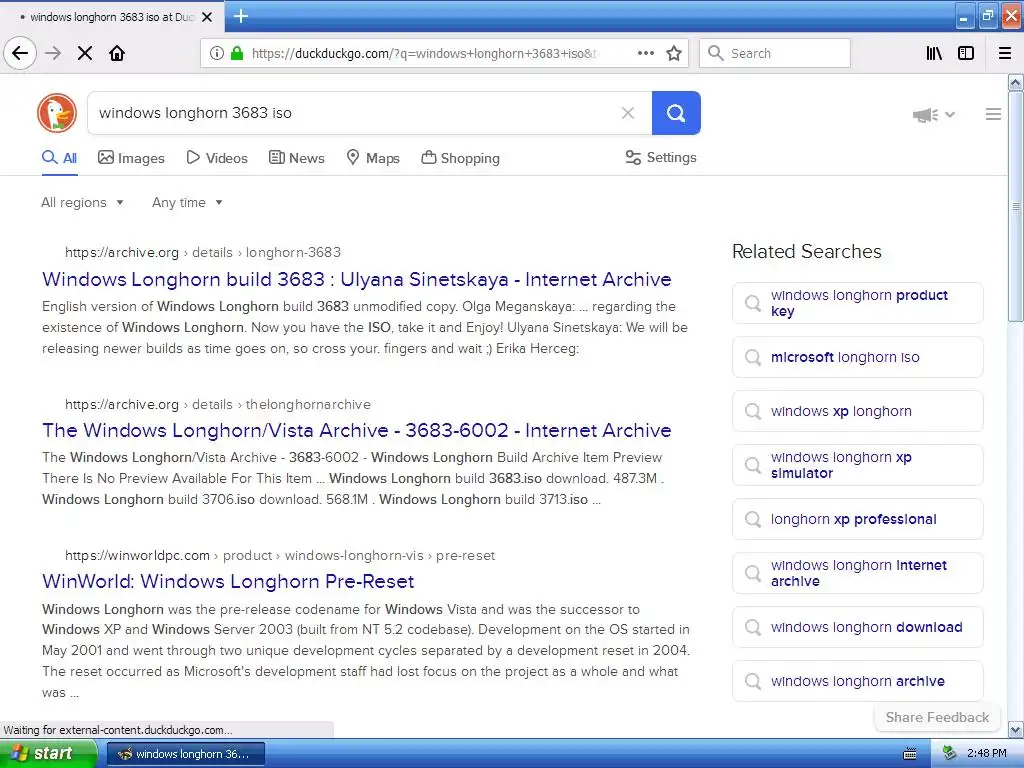Switch to the Maps tab
Viewport: 1024px width, 768px height.
click(373, 158)
